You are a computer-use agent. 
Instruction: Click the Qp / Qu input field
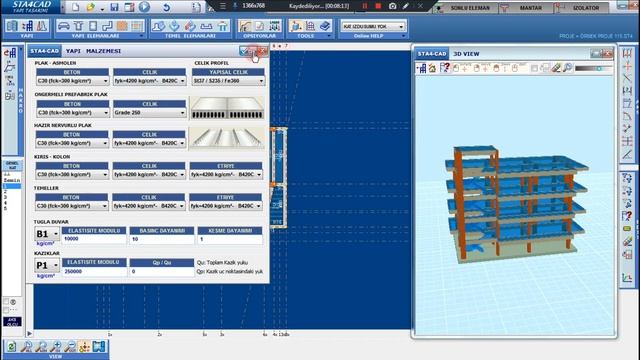pos(162,271)
